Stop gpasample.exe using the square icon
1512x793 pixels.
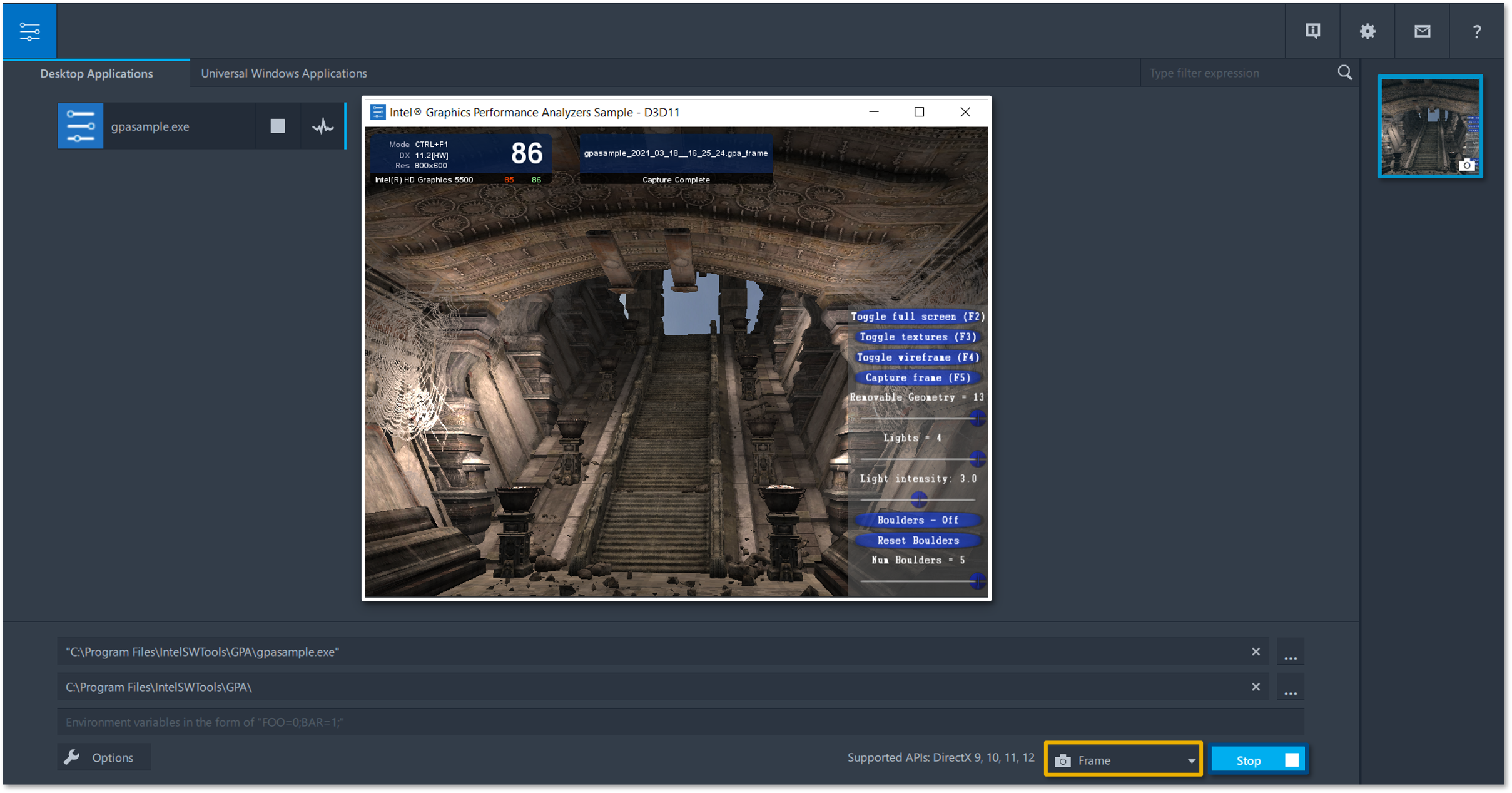[278, 126]
